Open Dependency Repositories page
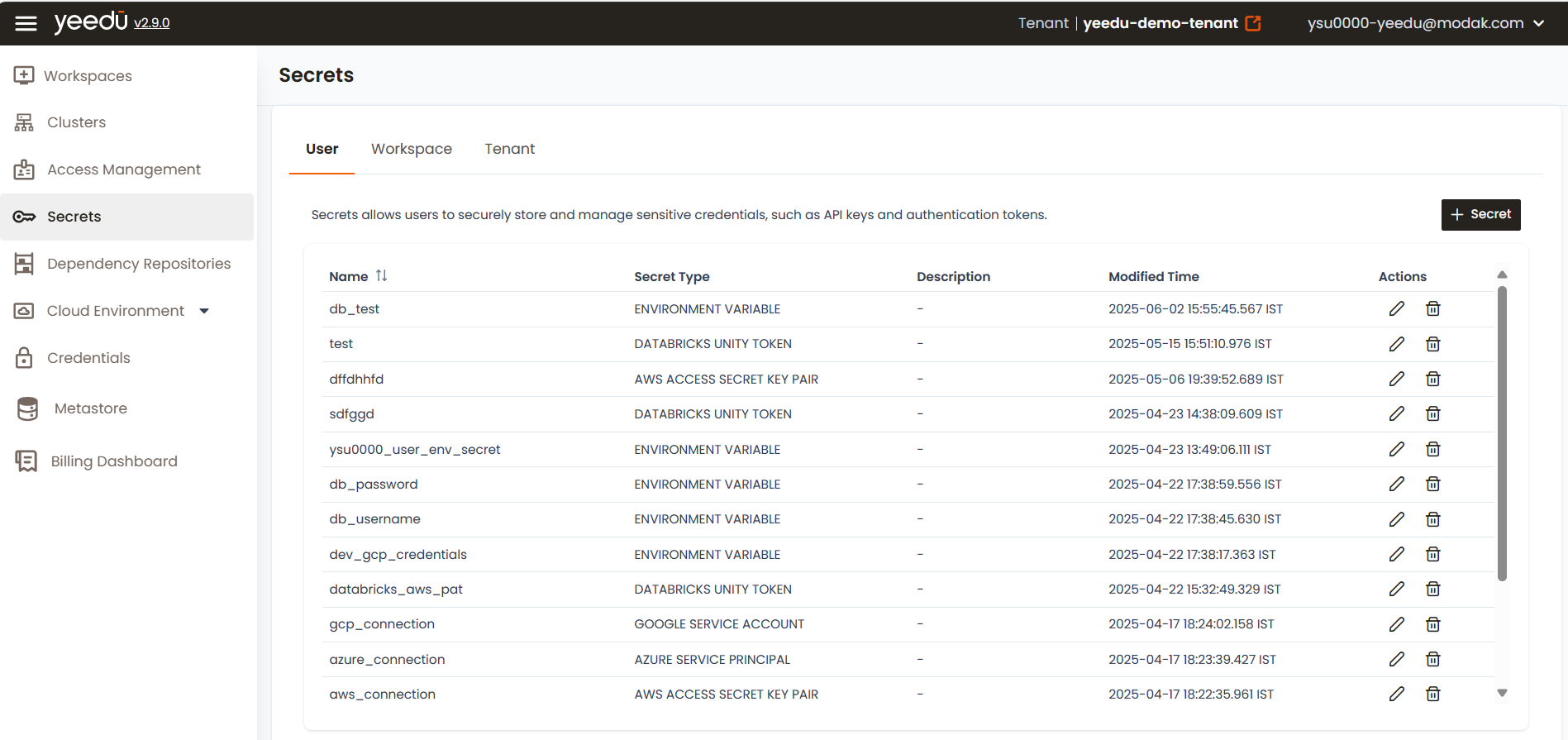The image size is (1568, 740). point(139,264)
